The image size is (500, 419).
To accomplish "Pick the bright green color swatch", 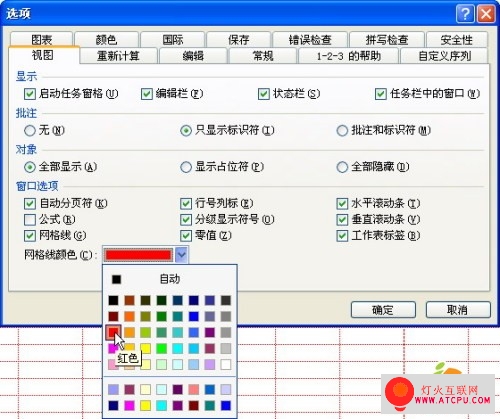I will pyautogui.click(x=161, y=348).
